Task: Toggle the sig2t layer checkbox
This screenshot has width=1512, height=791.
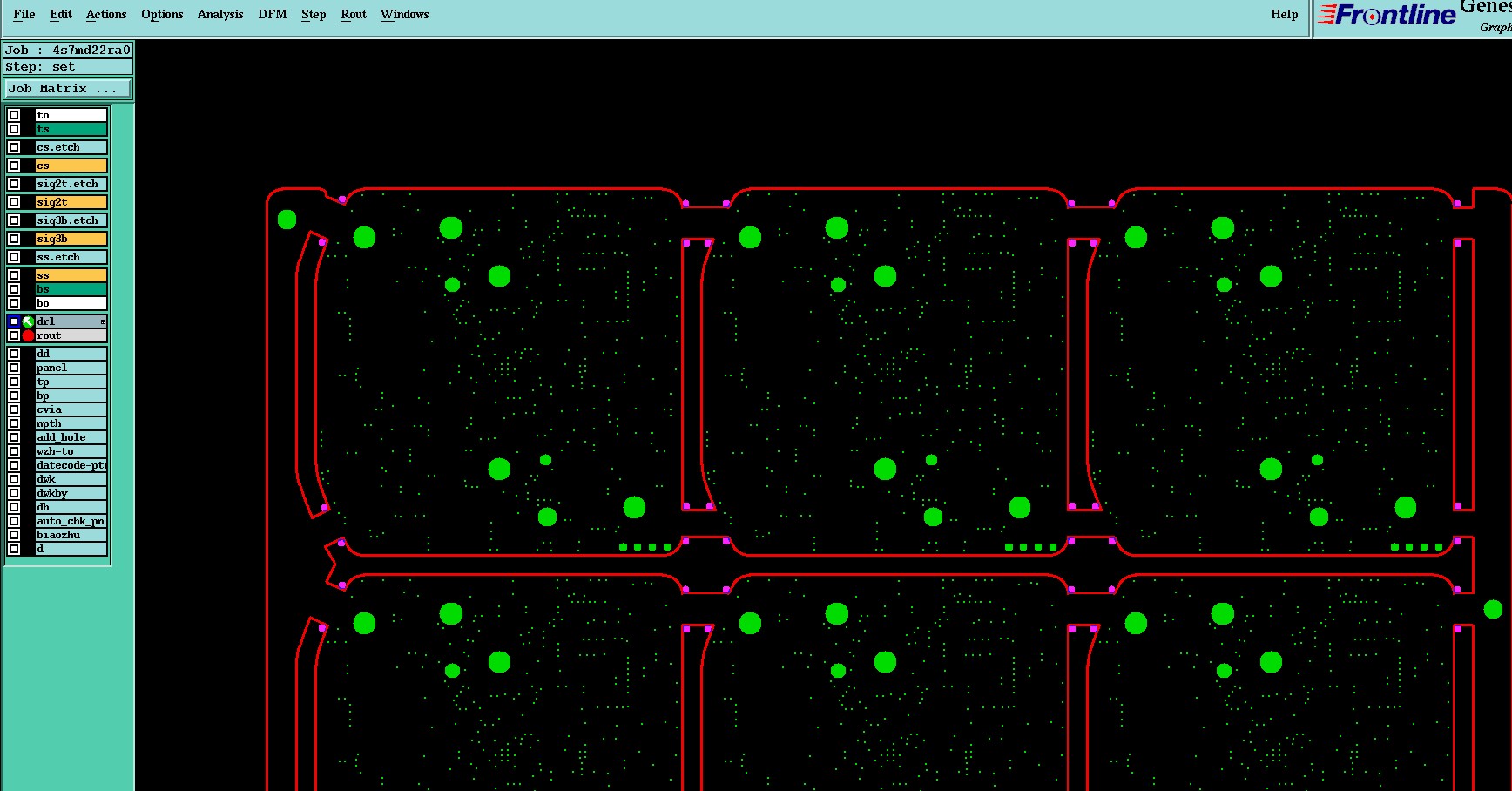Action: (14, 202)
